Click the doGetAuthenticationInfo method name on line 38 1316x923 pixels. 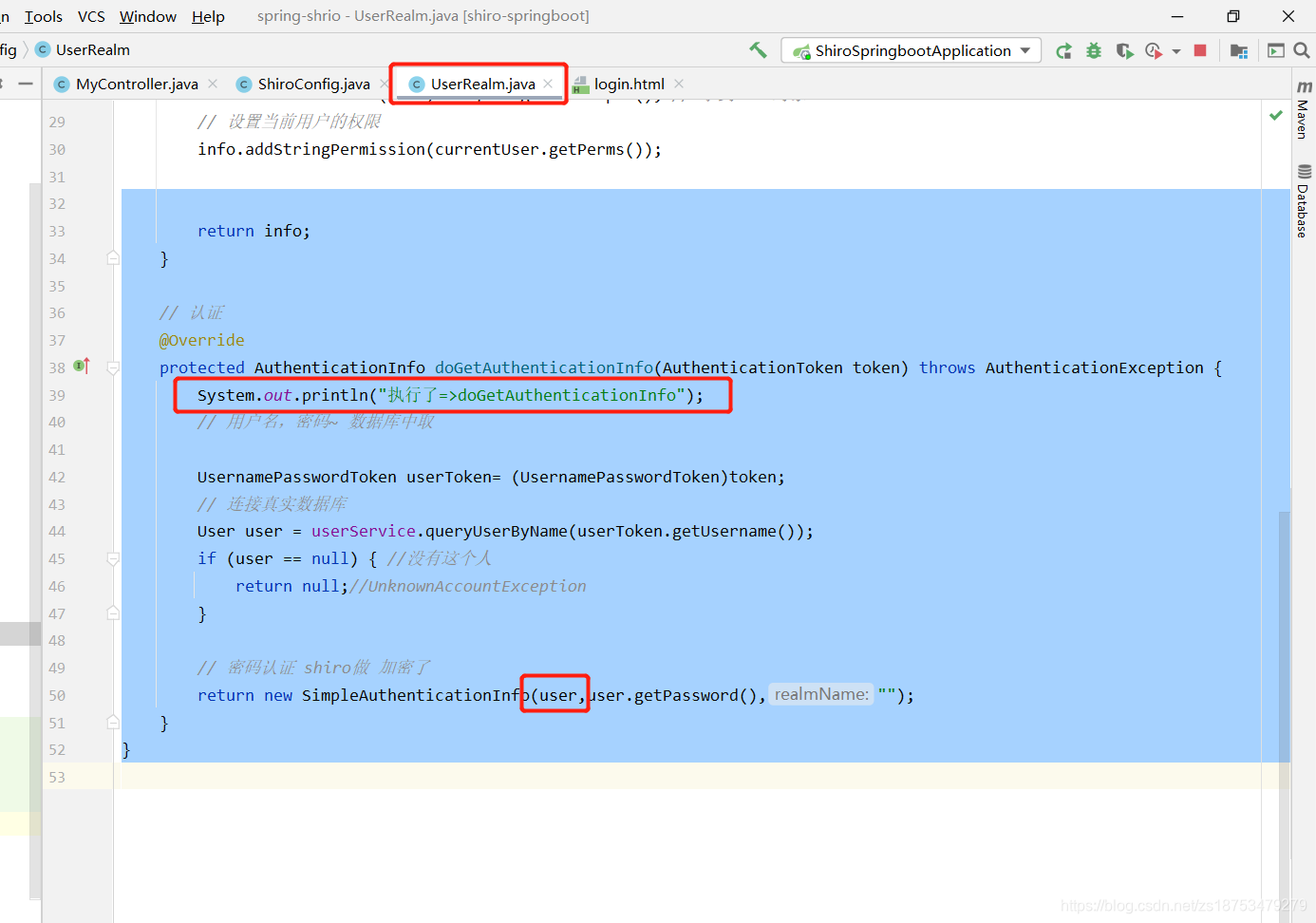pyautogui.click(x=544, y=367)
